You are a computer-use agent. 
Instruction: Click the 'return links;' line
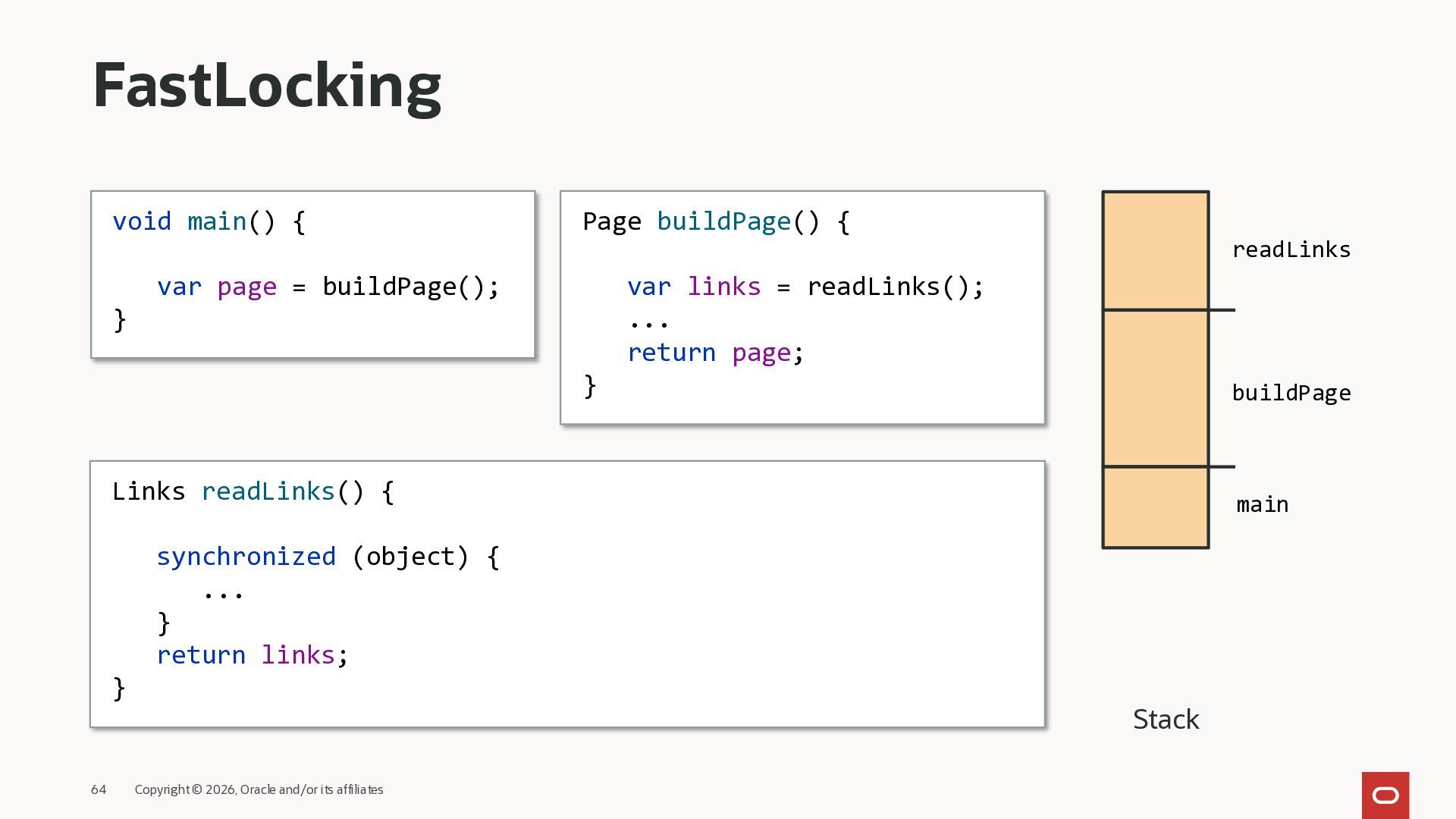(x=252, y=655)
